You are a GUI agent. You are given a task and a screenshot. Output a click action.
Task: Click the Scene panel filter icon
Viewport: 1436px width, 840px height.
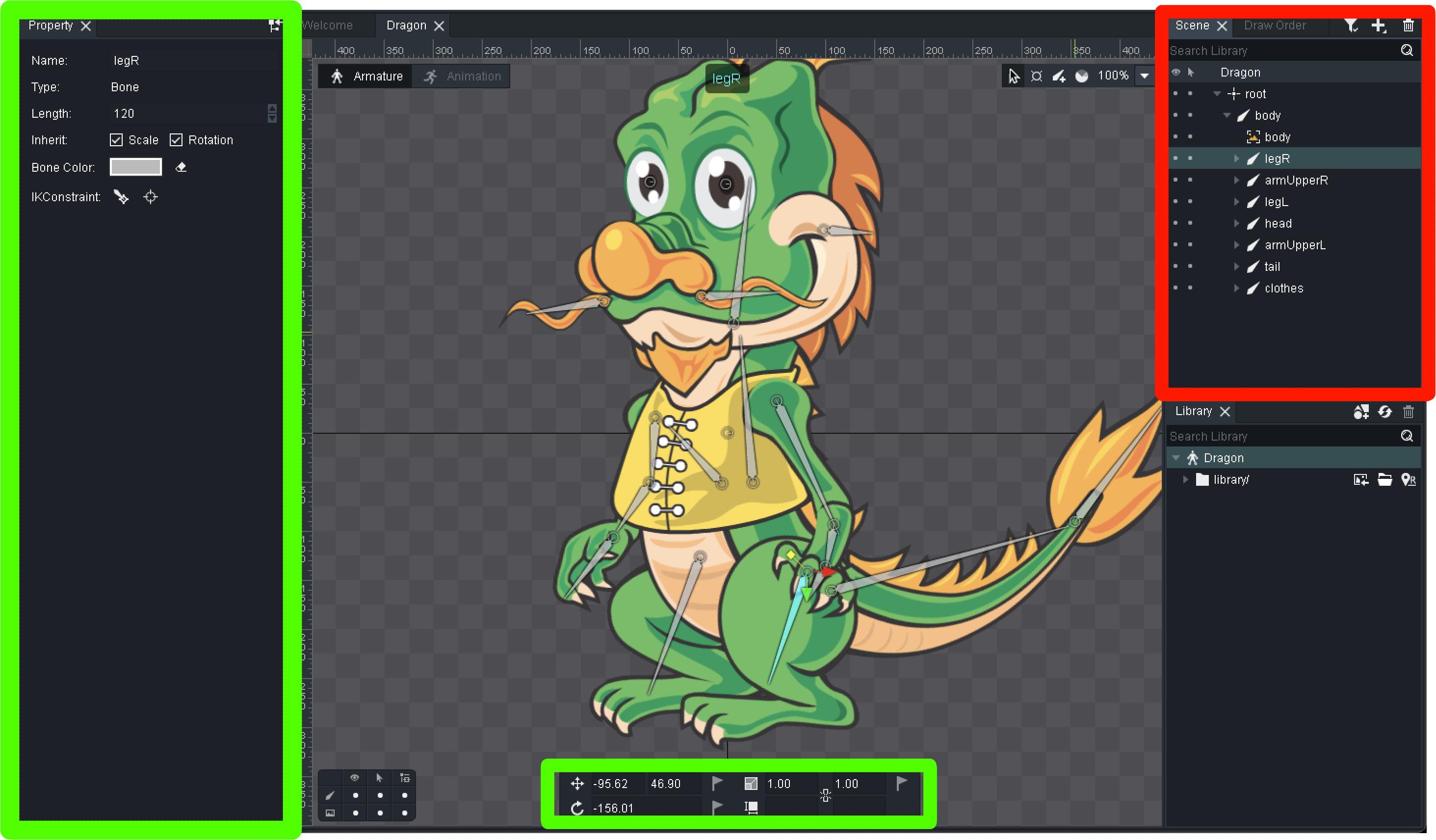(x=1351, y=26)
